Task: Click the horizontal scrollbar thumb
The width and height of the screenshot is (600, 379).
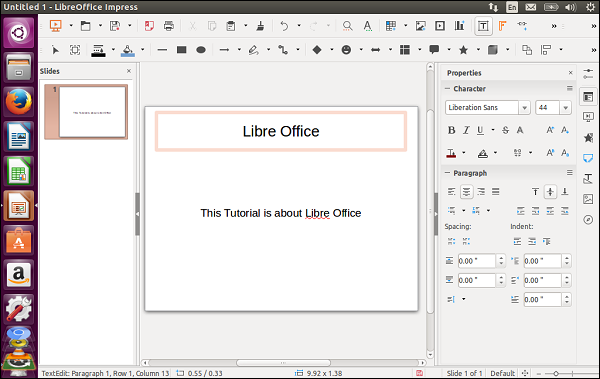Action: point(283,363)
